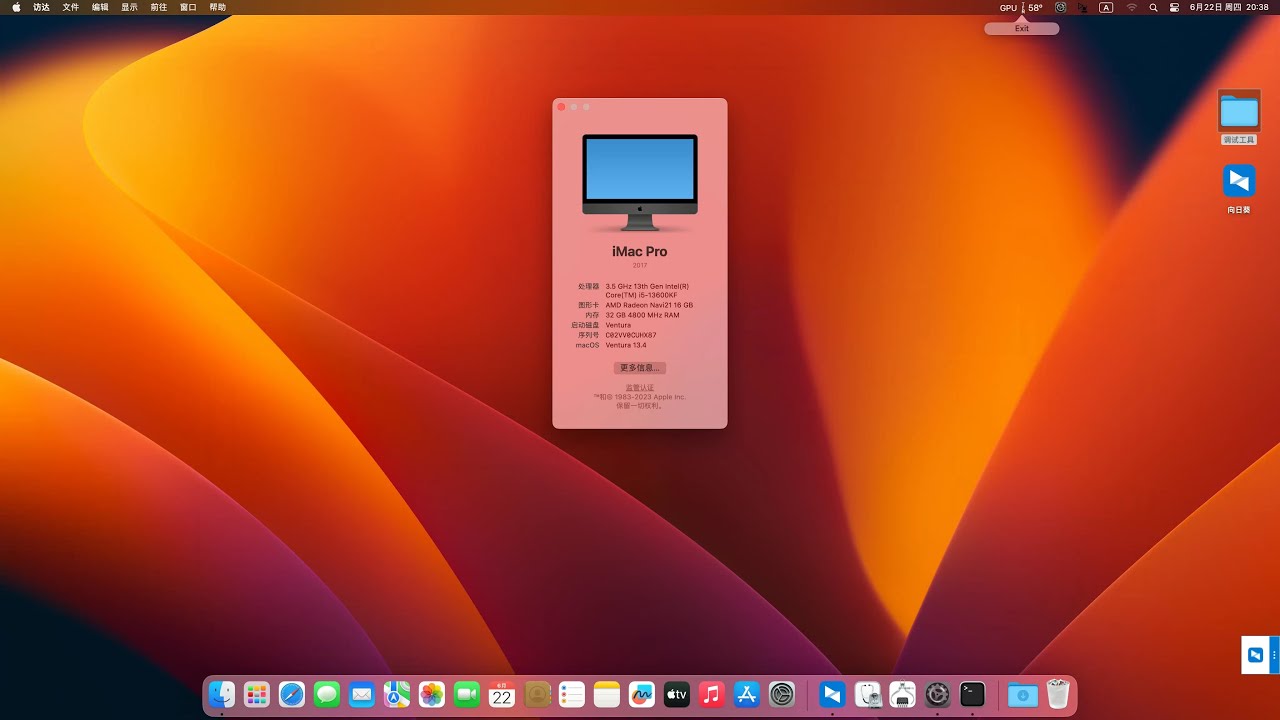Close the About This Mac window
Viewport: 1280px width, 720px height.
(561, 107)
